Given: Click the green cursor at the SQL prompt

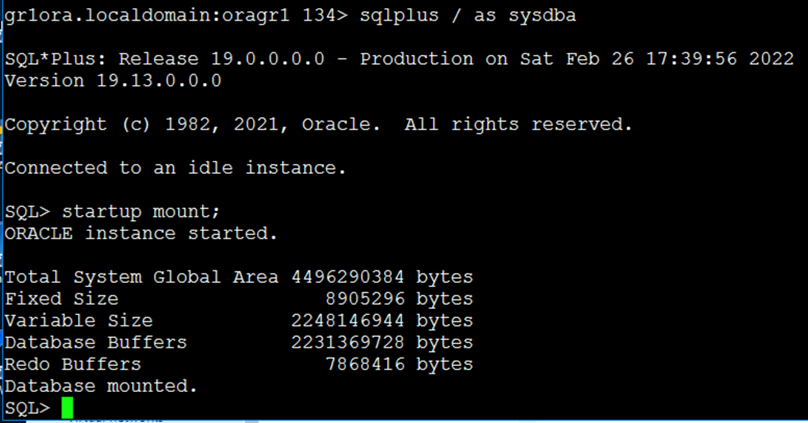Looking at the screenshot, I should [x=67, y=408].
